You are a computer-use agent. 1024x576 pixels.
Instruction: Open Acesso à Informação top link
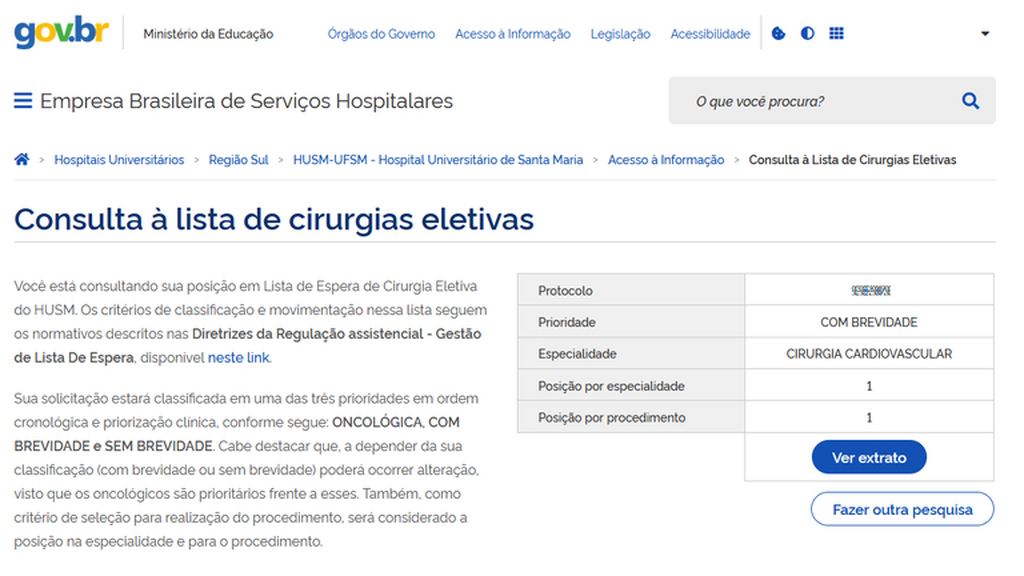(512, 34)
